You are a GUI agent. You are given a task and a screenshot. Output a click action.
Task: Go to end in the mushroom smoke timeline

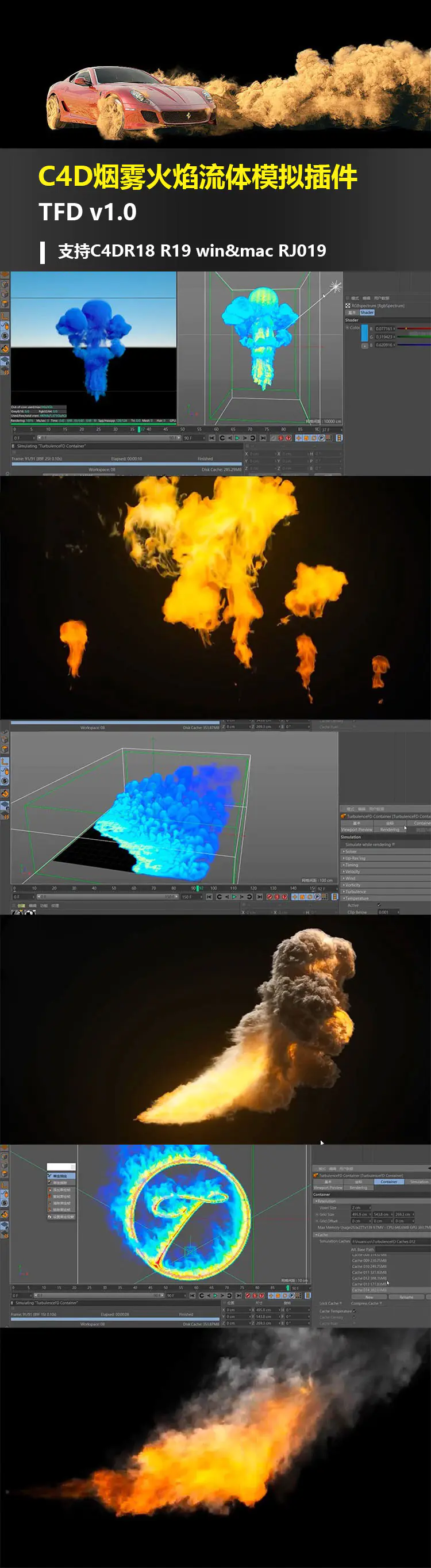tap(263, 438)
